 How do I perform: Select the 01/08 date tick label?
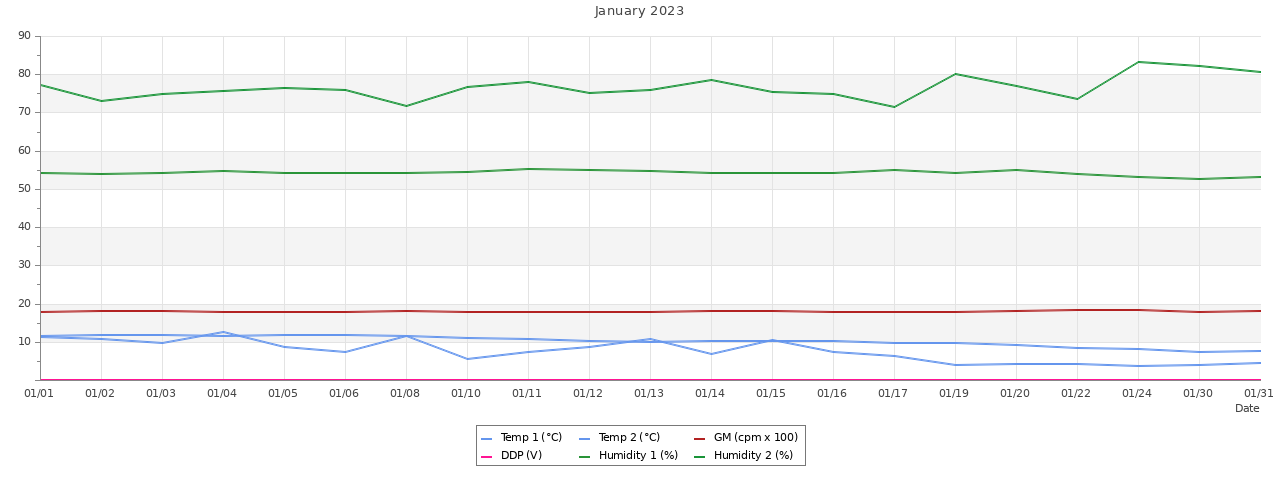tap(406, 393)
